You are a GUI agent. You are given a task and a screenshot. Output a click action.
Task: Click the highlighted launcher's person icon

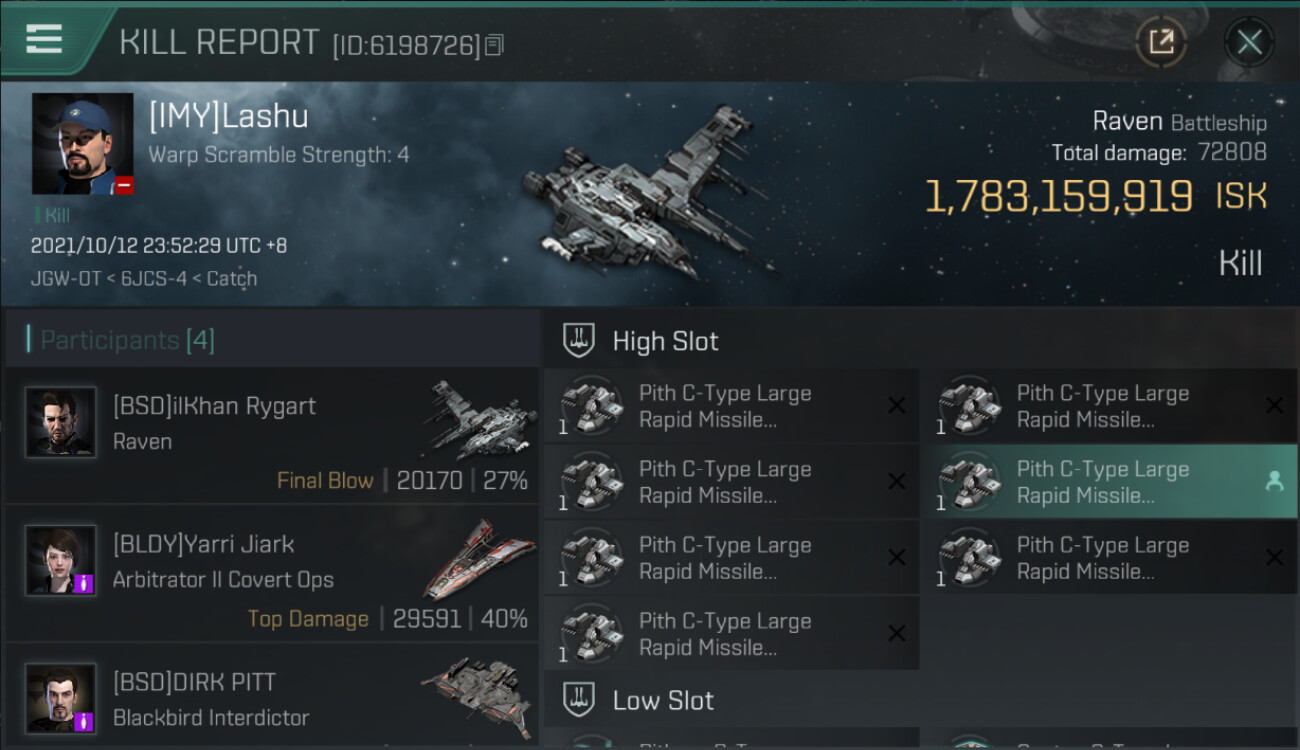(1273, 482)
